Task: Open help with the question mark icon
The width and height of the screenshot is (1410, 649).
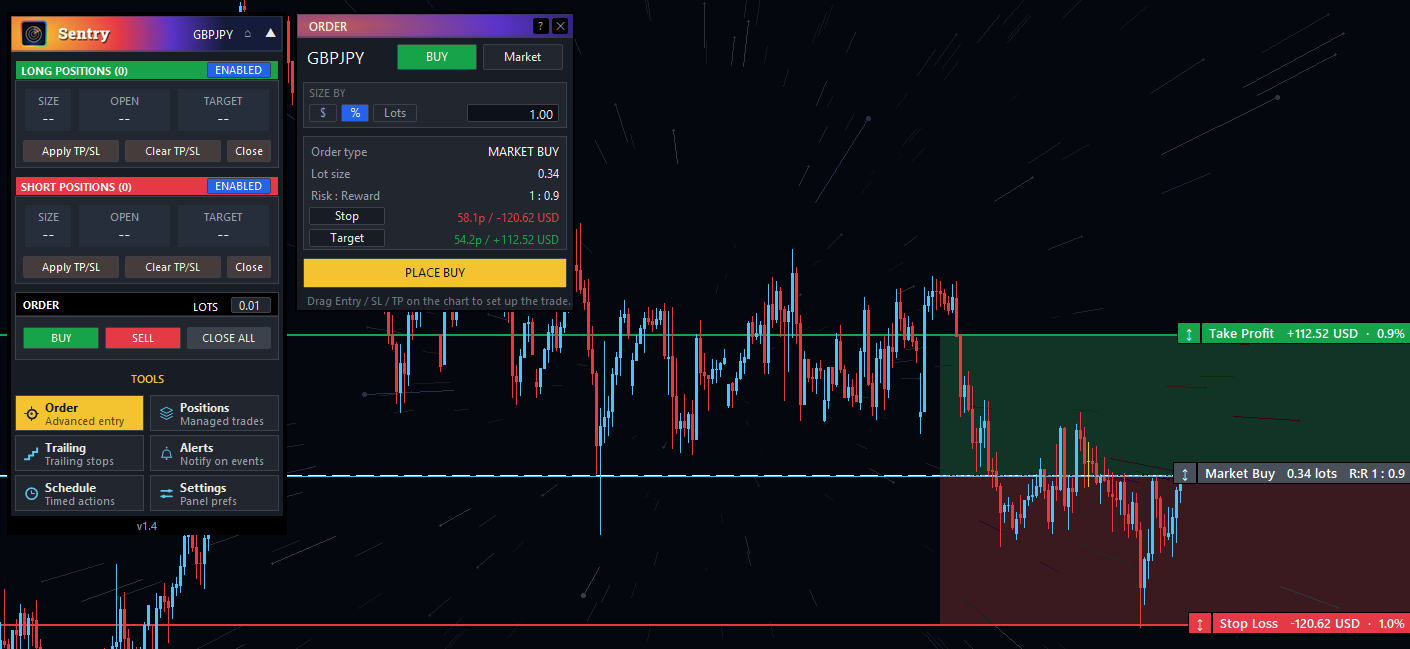Action: click(540, 27)
